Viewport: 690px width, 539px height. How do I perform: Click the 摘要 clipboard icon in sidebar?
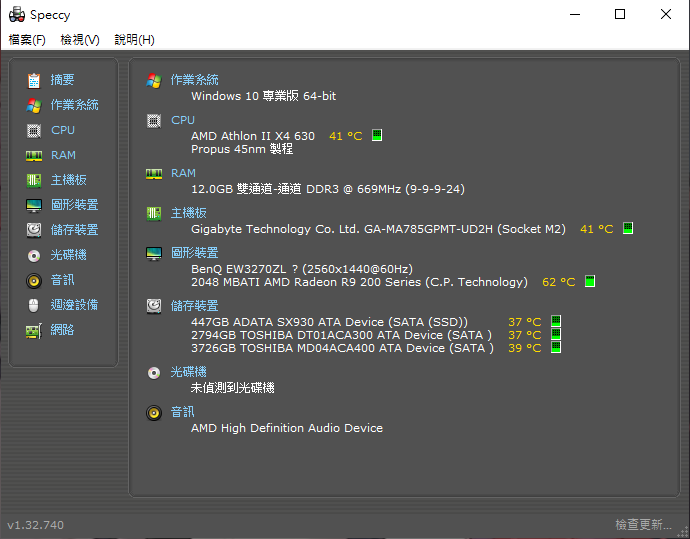pyautogui.click(x=34, y=81)
